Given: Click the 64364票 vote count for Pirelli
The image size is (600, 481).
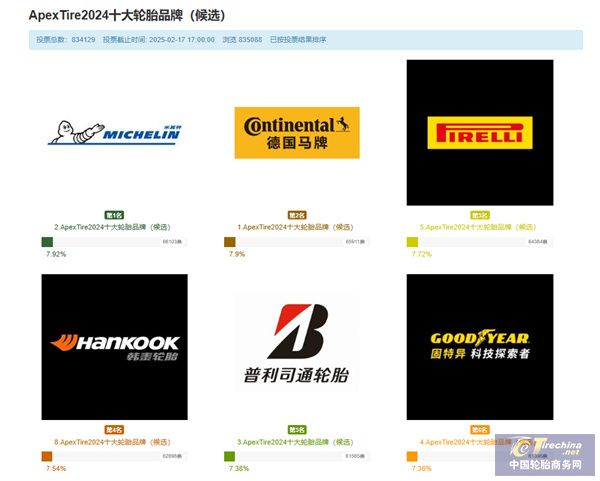Looking at the screenshot, I should click(x=538, y=242).
